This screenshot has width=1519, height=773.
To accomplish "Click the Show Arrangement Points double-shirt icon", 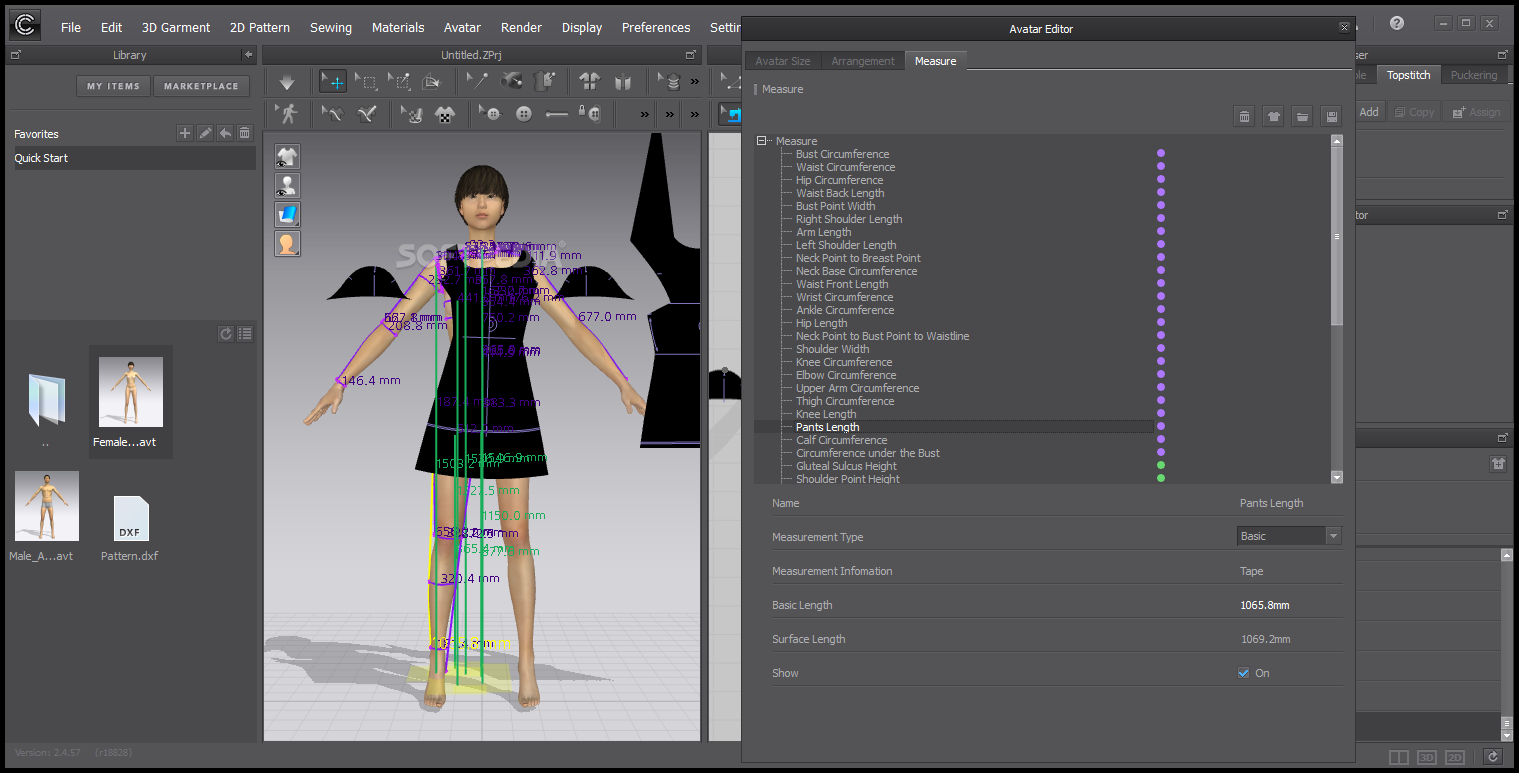I will (x=589, y=82).
